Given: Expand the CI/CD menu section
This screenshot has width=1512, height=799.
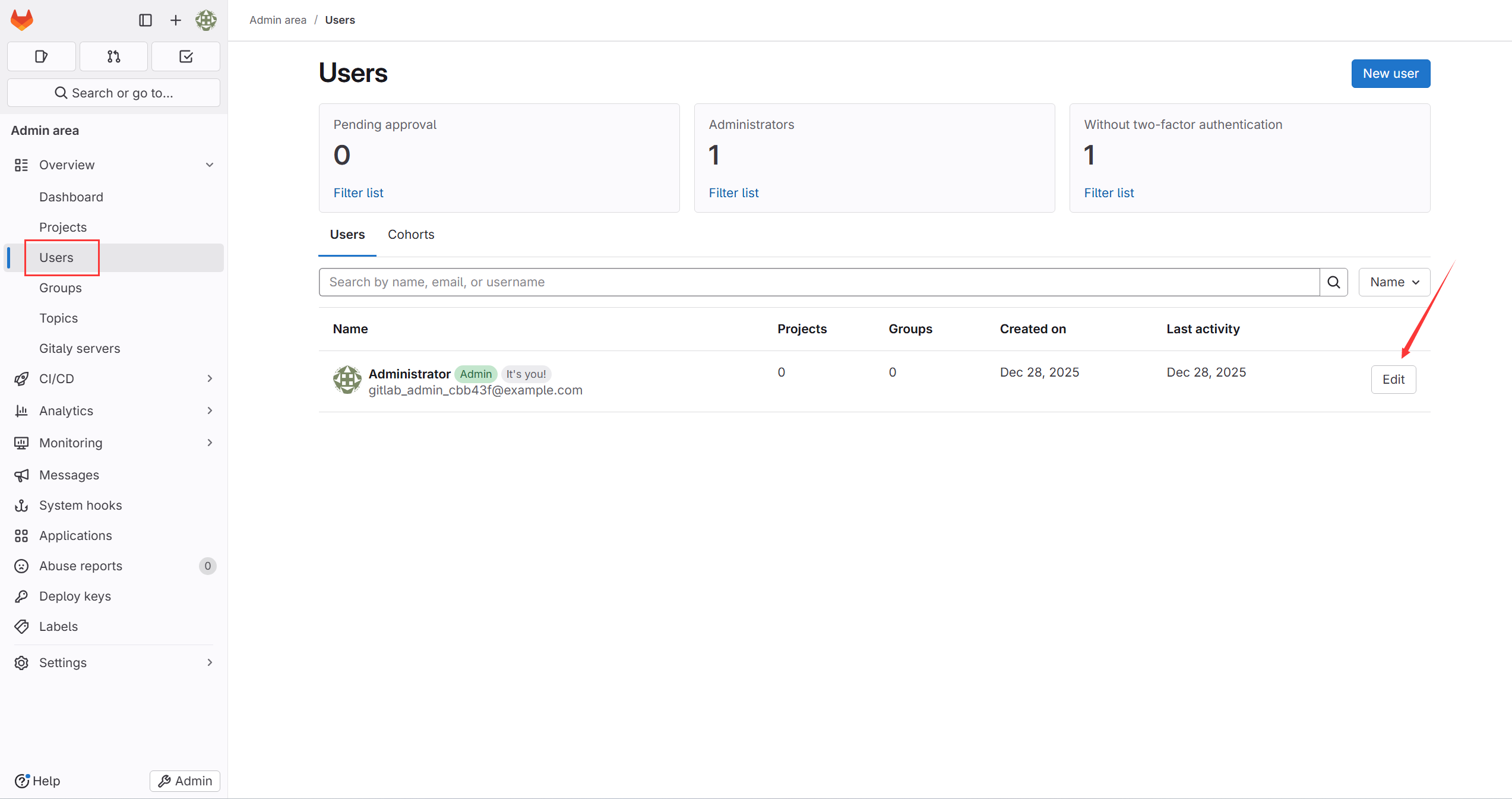Looking at the screenshot, I should [x=209, y=378].
